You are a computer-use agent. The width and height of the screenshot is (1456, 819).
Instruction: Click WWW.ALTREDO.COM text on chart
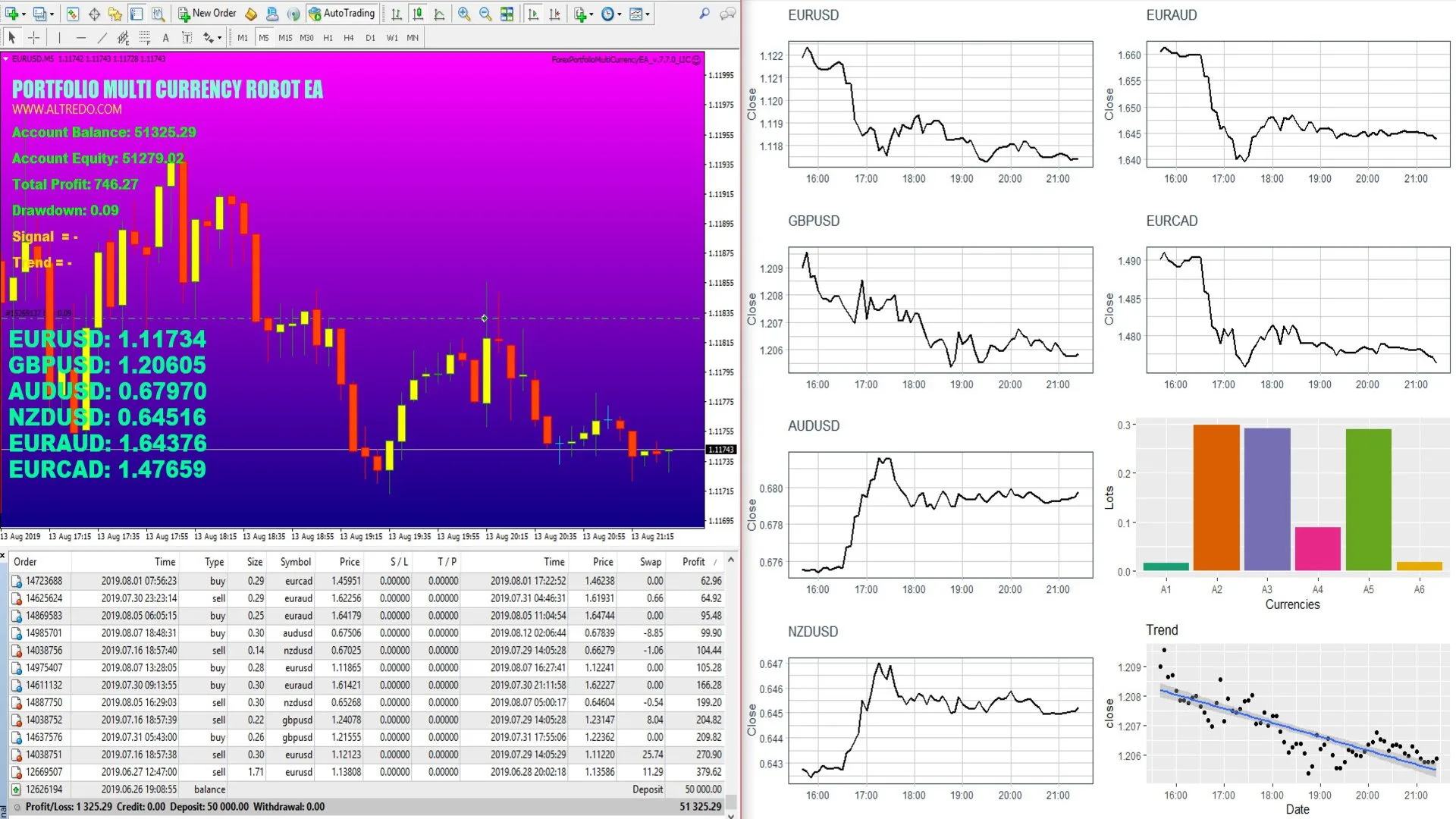(x=67, y=109)
